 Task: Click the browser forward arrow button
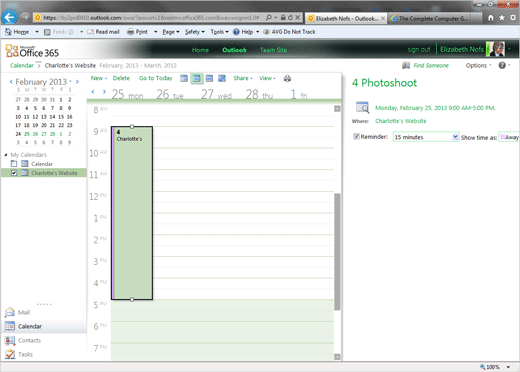[24, 17]
